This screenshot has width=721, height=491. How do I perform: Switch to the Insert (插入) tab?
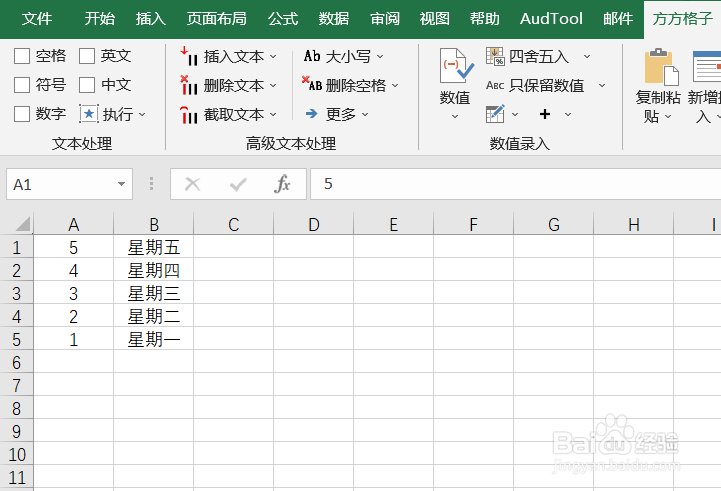150,19
